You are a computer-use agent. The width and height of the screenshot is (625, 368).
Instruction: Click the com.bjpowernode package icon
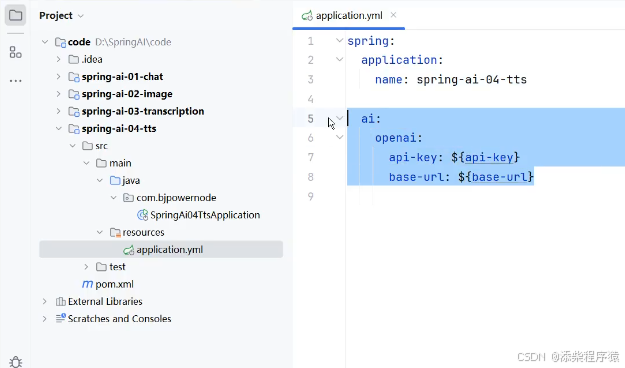coord(128,198)
